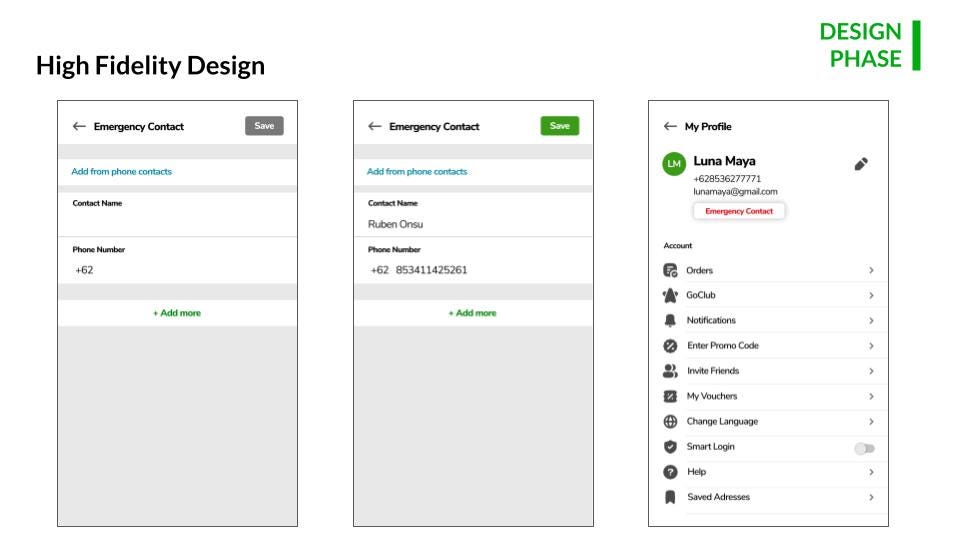Click the Notifications bell icon
This screenshot has width=960, height=540.
point(670,320)
